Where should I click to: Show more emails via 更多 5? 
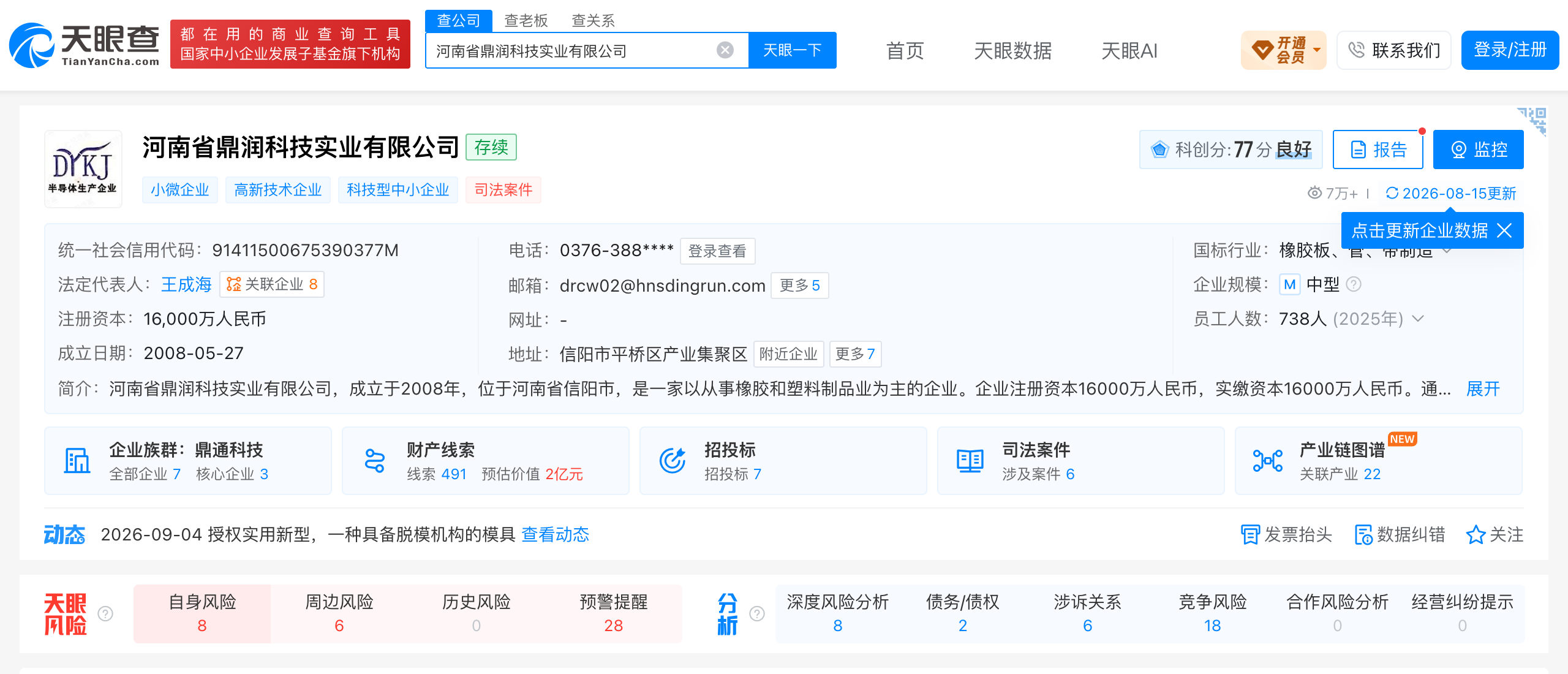[x=799, y=286]
